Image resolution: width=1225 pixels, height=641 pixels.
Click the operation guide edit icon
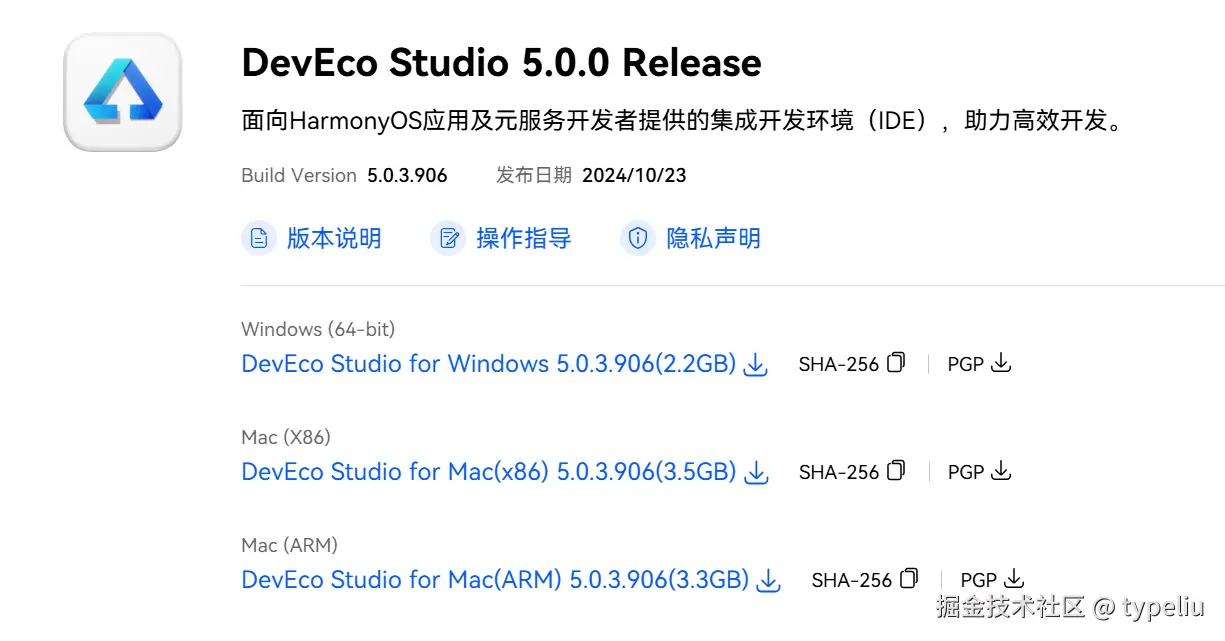pos(449,239)
